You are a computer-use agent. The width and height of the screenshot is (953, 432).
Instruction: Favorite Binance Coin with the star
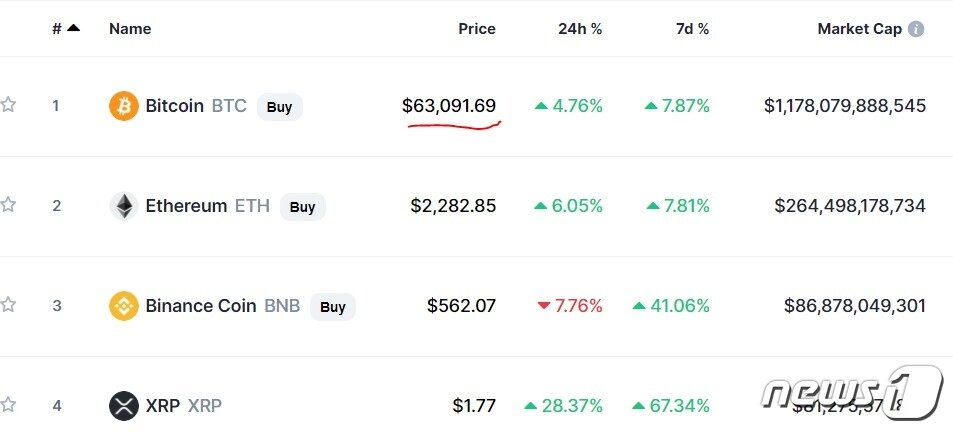9,305
